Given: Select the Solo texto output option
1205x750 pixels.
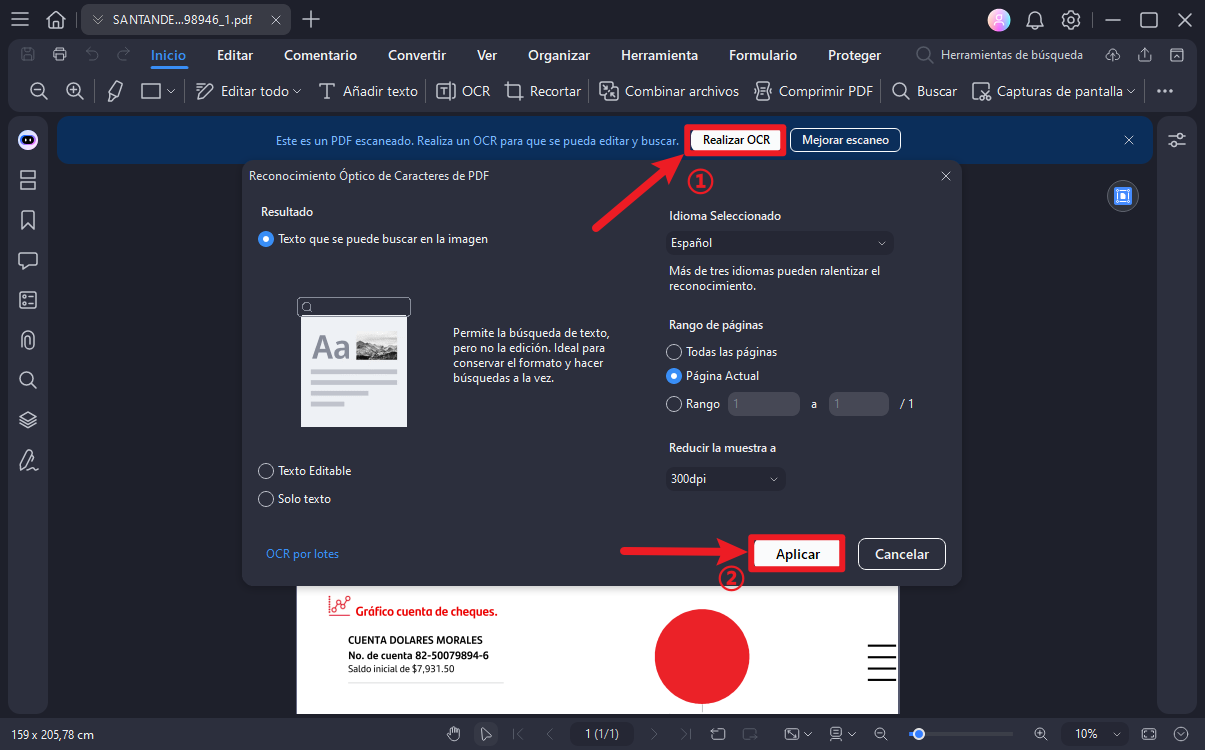Looking at the screenshot, I should 266,498.
